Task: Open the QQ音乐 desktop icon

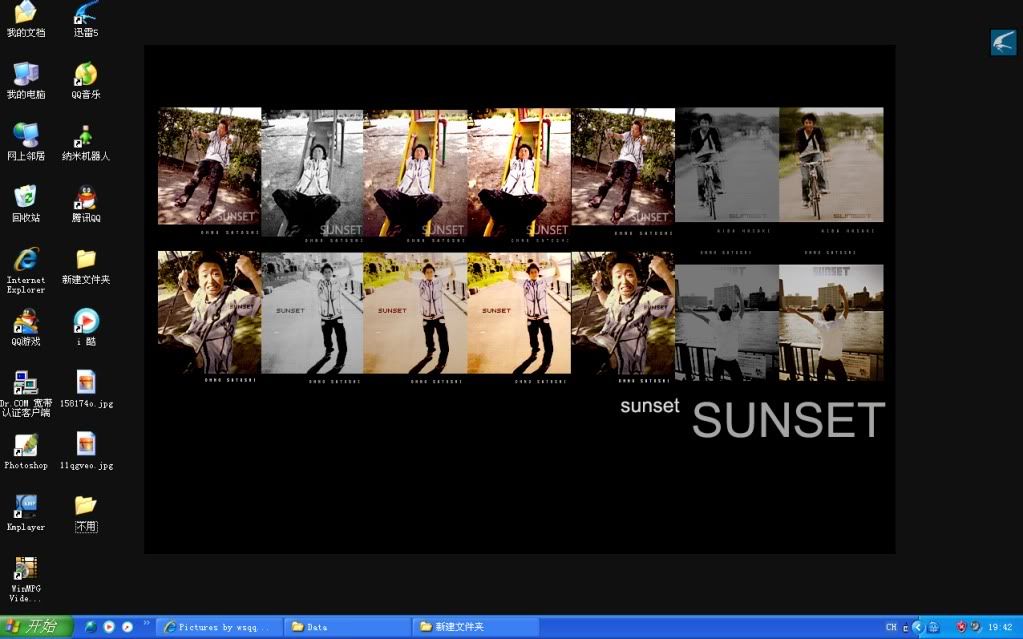Action: [86, 75]
